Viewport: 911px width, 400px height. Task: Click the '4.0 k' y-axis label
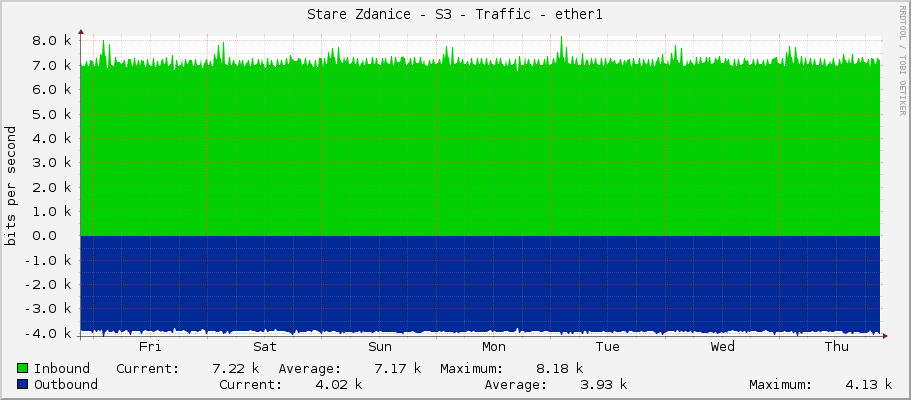[x=52, y=138]
